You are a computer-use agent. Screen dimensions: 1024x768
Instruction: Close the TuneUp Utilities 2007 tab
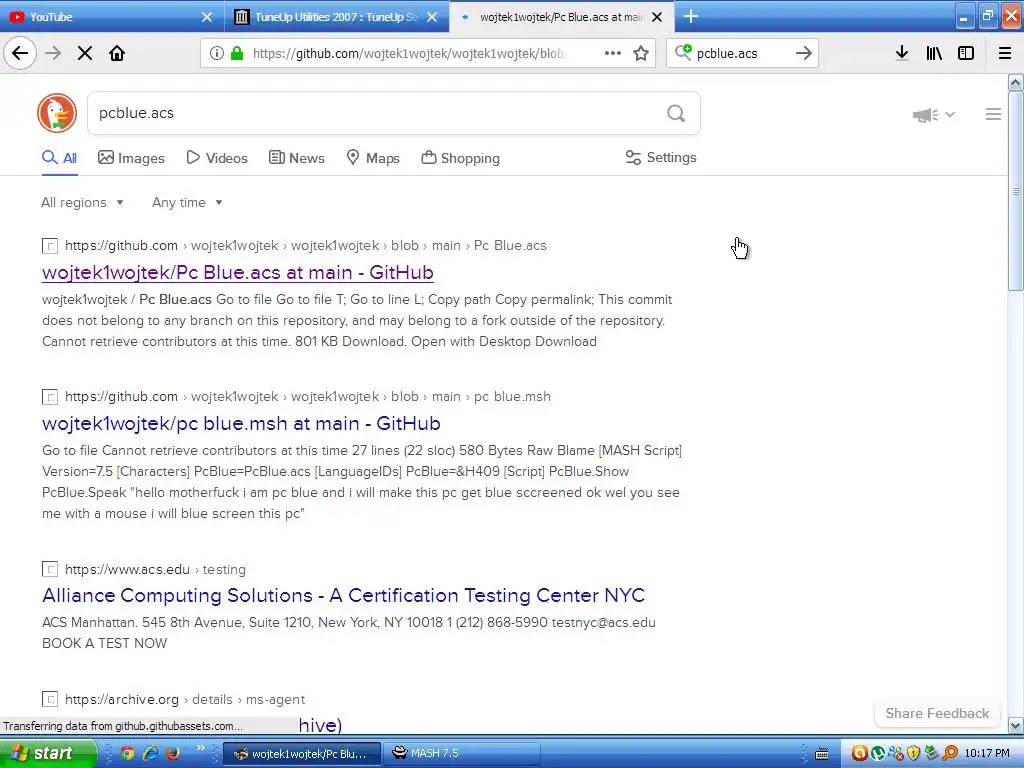[x=432, y=17]
